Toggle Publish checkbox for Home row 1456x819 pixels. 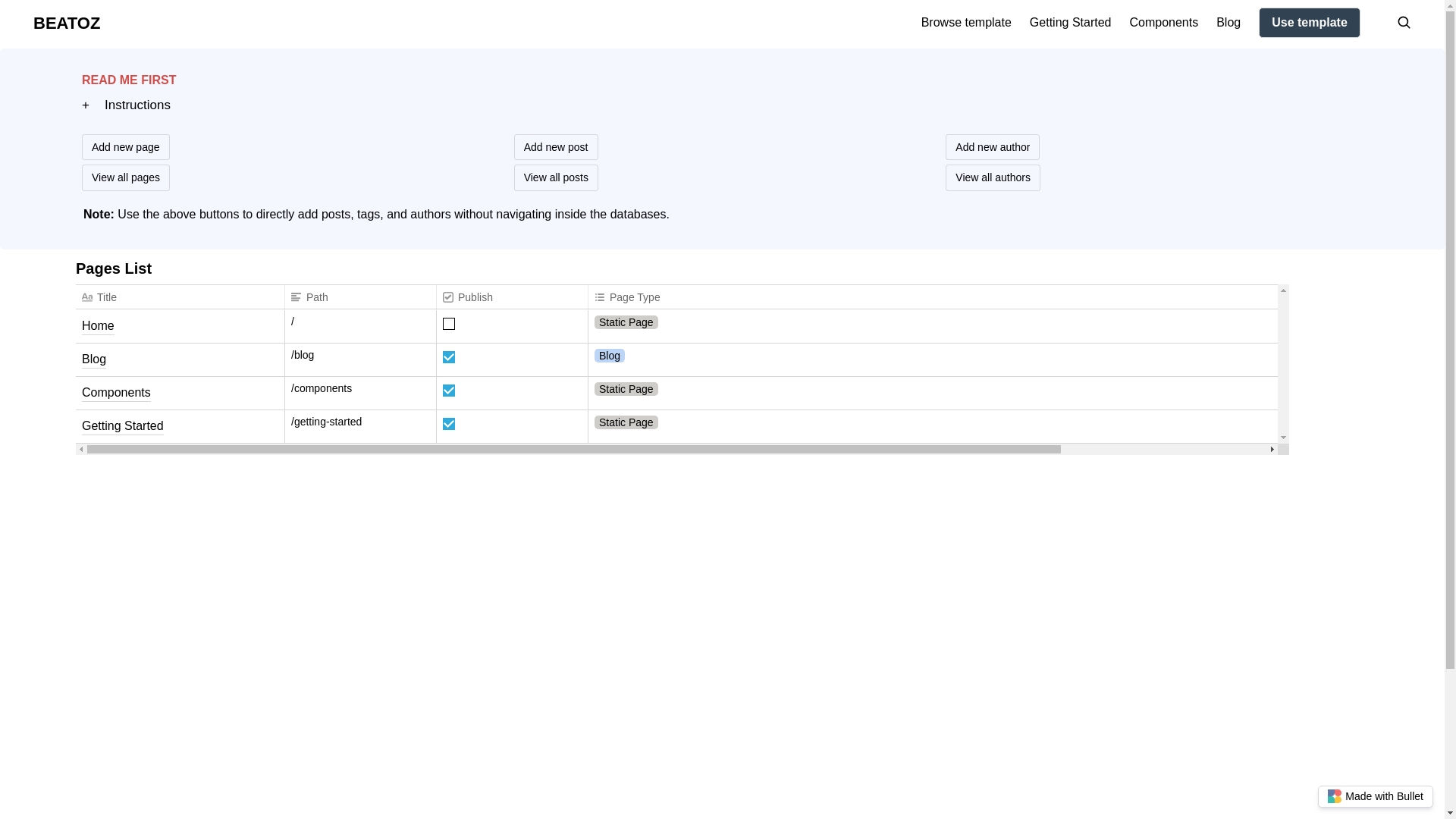pos(449,324)
